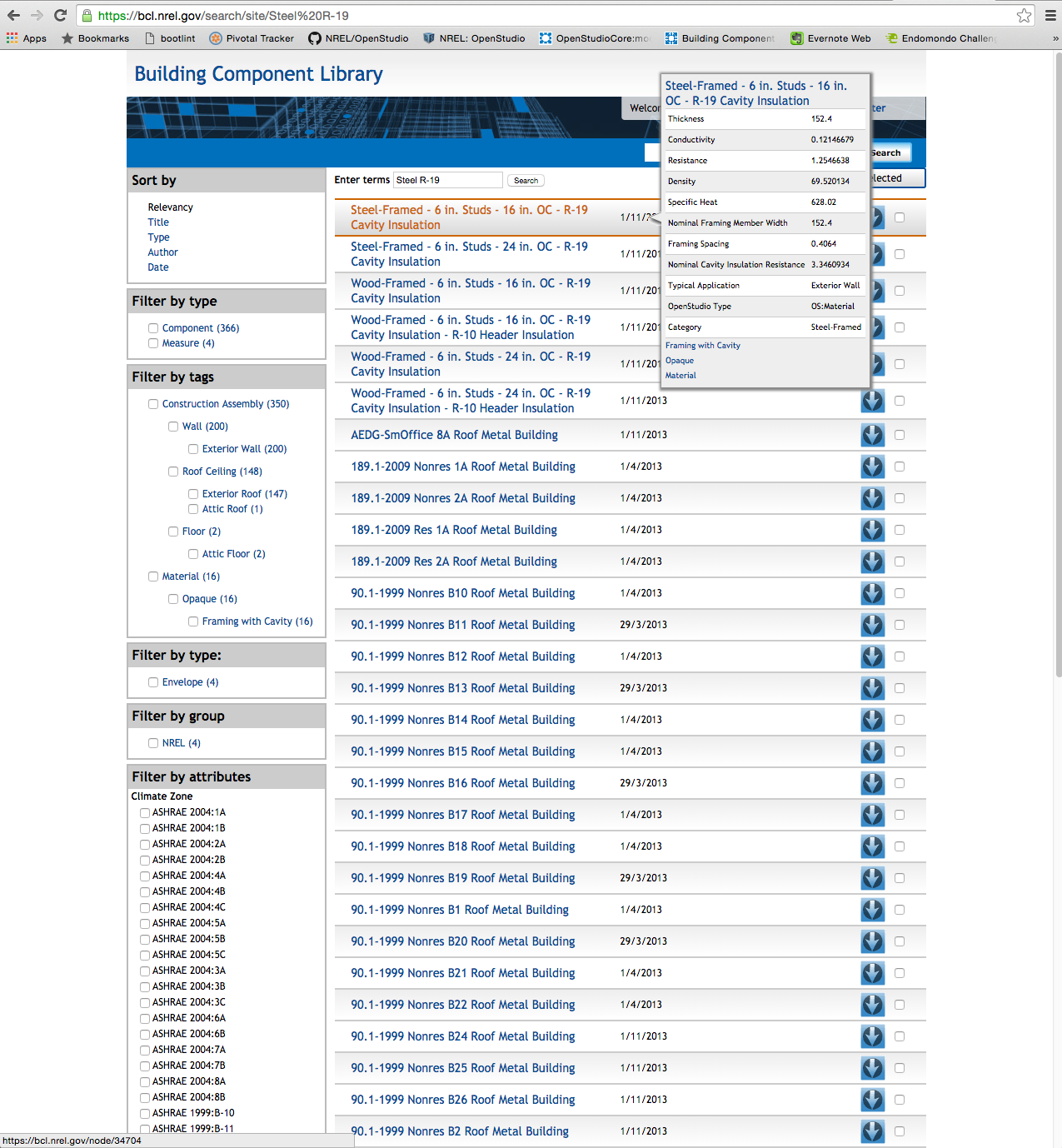Check the Material (16) tag filter
The image size is (1062, 1148).
pyautogui.click(x=153, y=576)
